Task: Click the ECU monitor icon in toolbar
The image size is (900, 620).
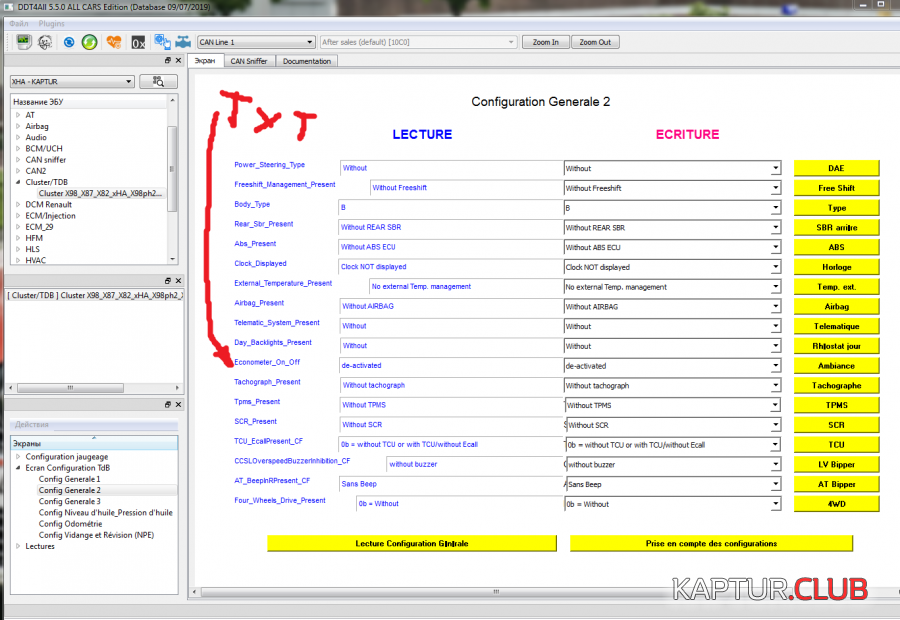Action: point(23,42)
